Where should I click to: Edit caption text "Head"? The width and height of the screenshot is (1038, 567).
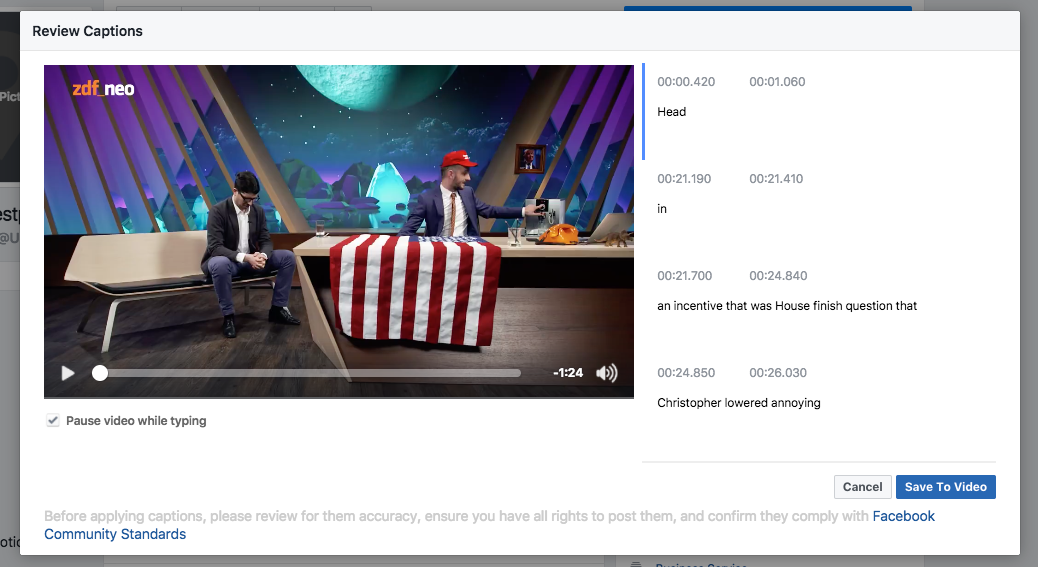[x=671, y=112]
